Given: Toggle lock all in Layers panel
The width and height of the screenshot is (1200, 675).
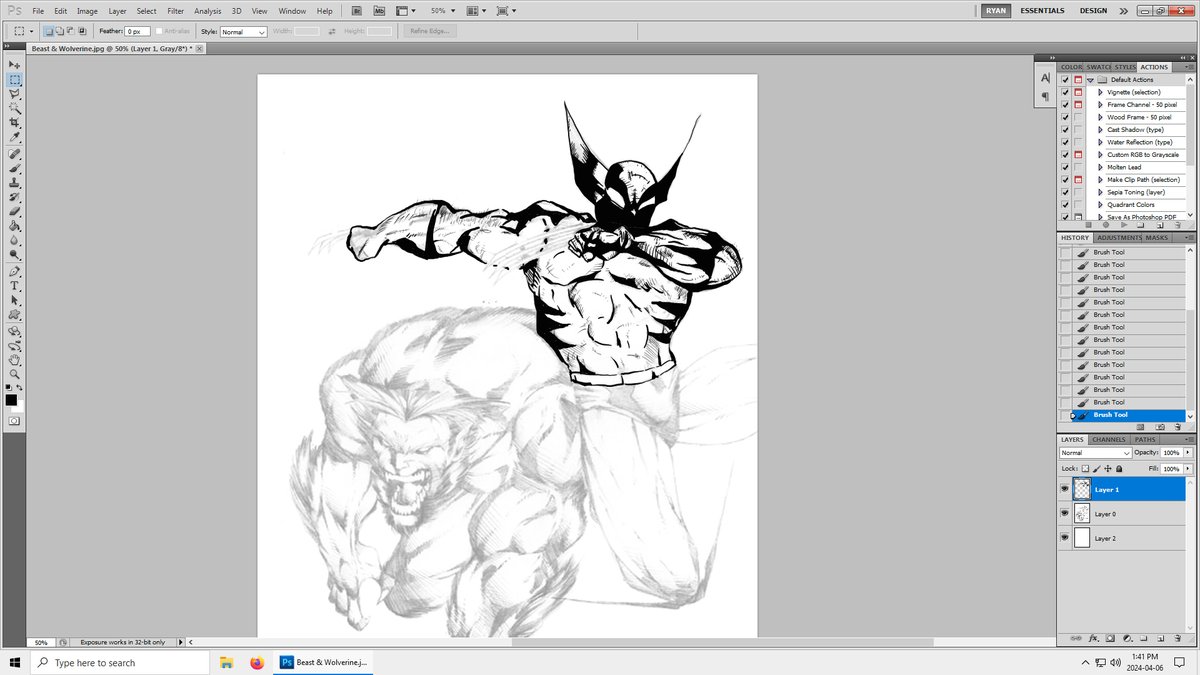Looking at the screenshot, I should tap(1119, 469).
